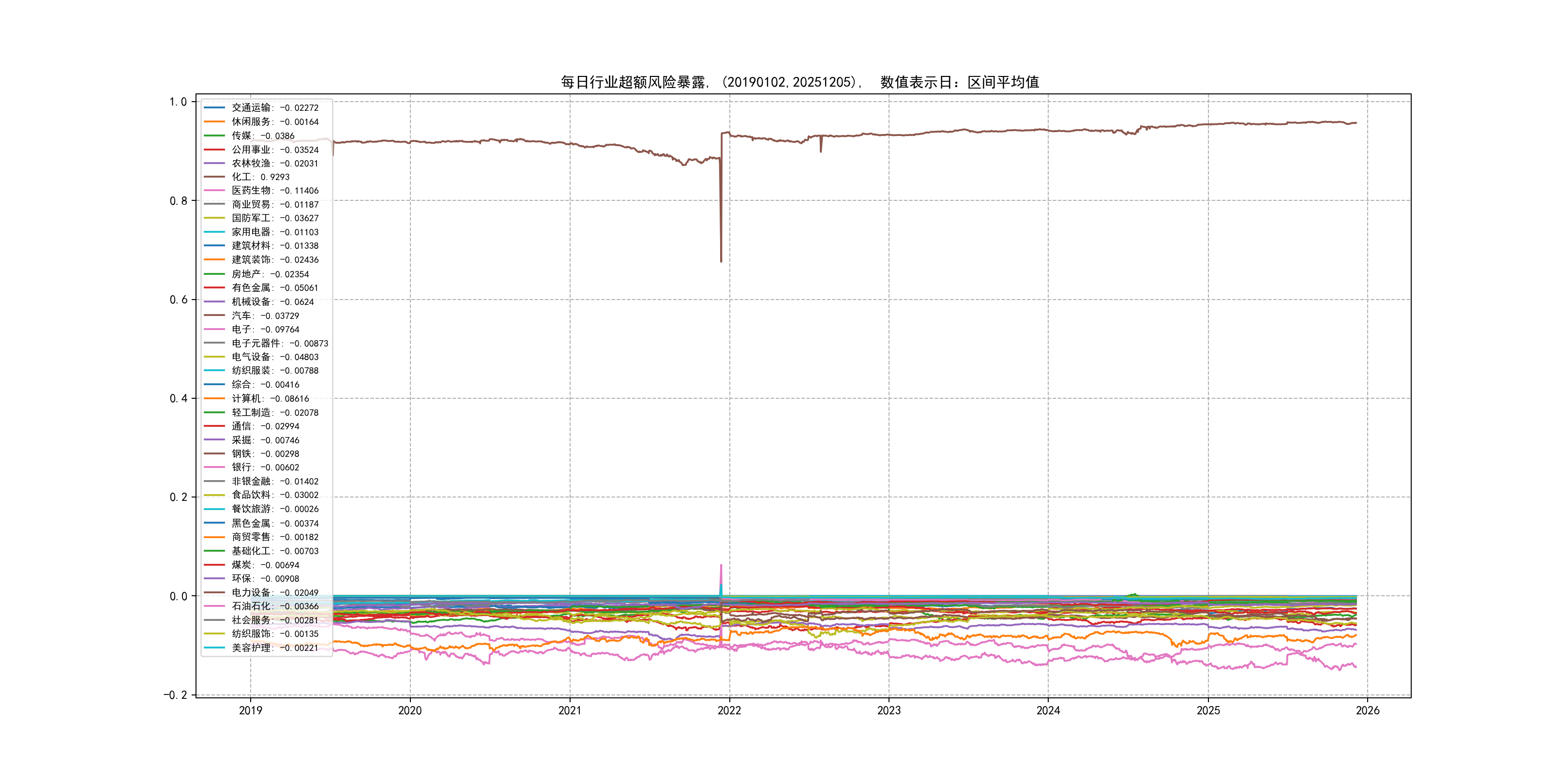Click the 2024 x-axis tick label
This screenshot has height=784, width=1568.
[1048, 710]
